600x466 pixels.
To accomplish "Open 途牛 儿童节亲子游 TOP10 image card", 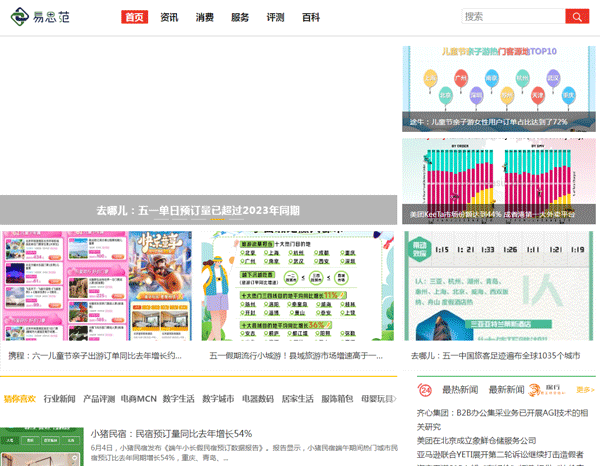I will pos(499,89).
